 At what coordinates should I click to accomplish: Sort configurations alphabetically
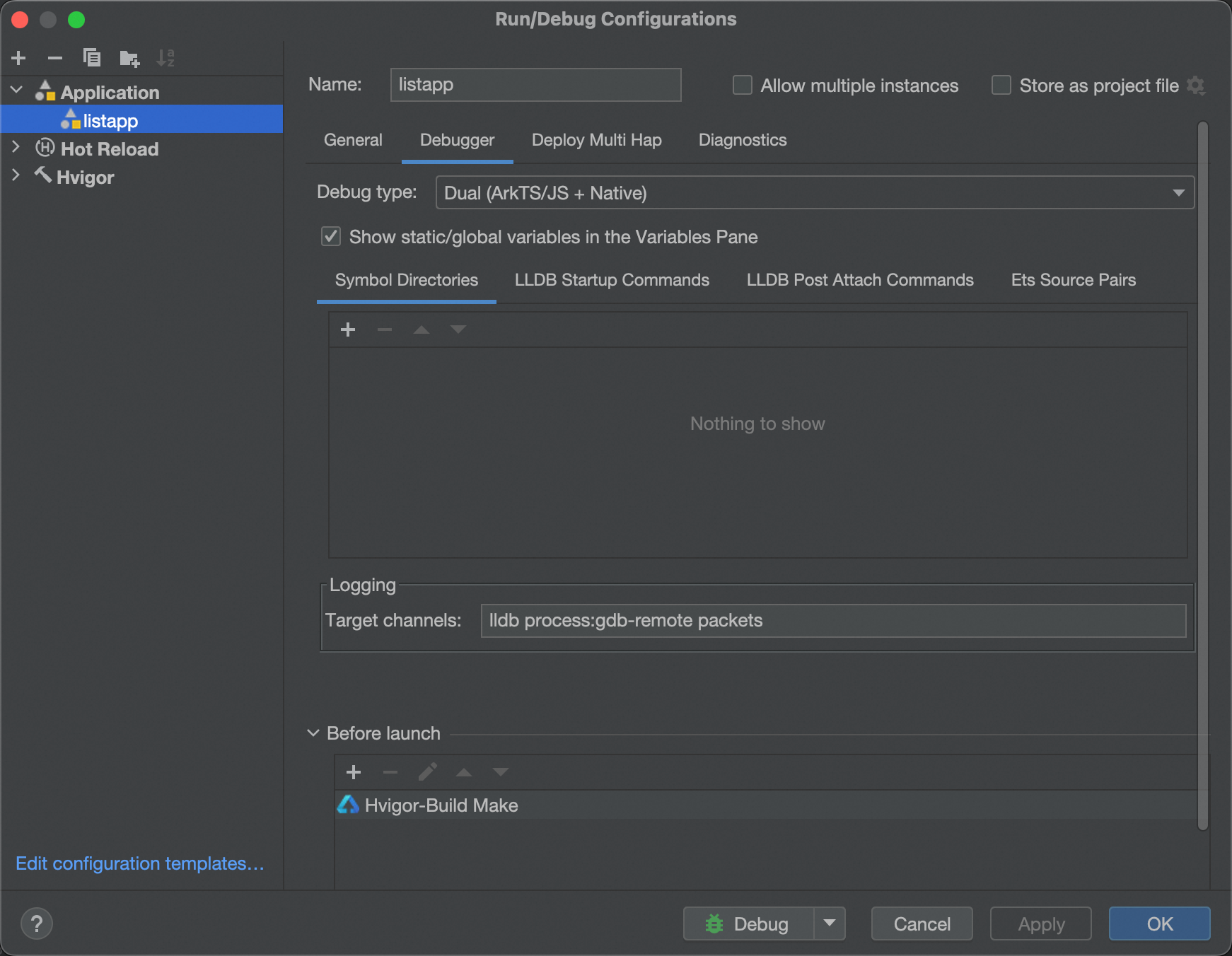165,58
